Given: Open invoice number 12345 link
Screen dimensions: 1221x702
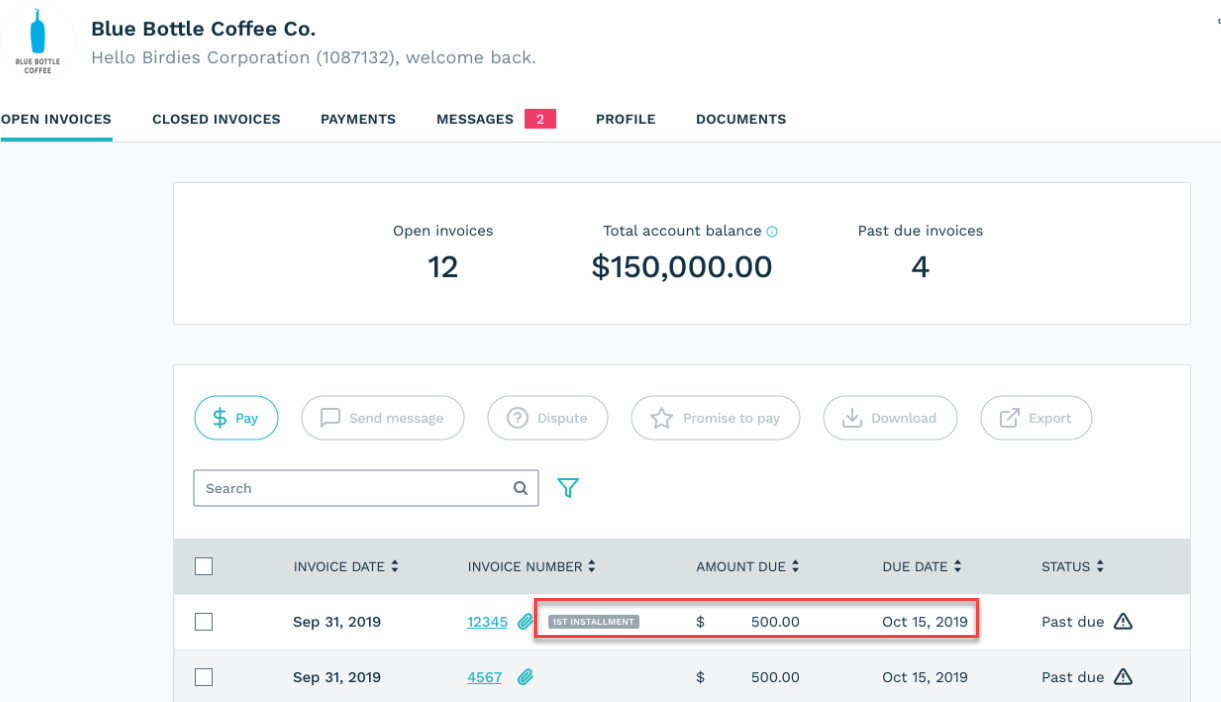Looking at the screenshot, I should pyautogui.click(x=487, y=622).
